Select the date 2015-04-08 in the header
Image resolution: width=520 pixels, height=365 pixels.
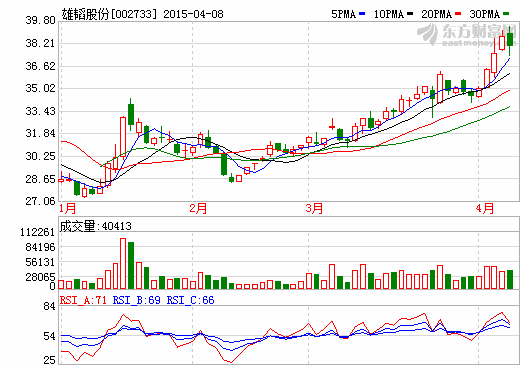pyautogui.click(x=193, y=14)
